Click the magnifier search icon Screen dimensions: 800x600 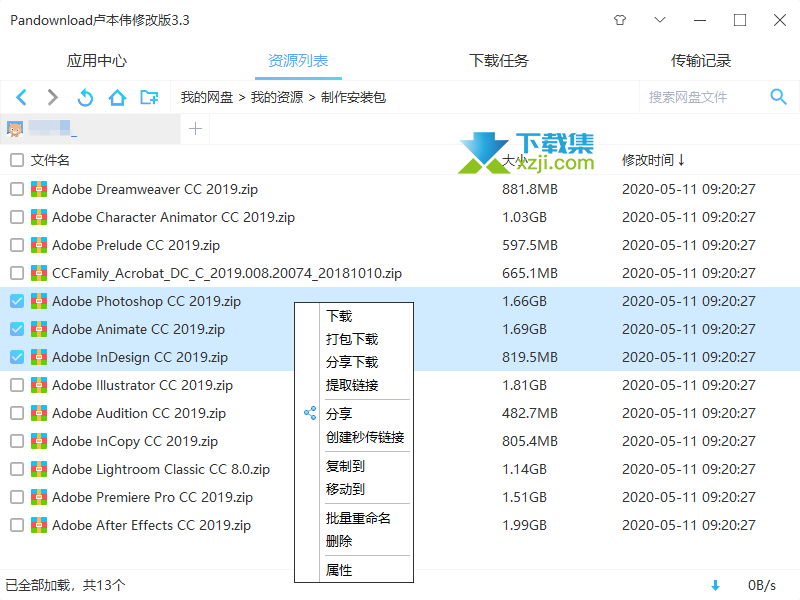coord(778,96)
